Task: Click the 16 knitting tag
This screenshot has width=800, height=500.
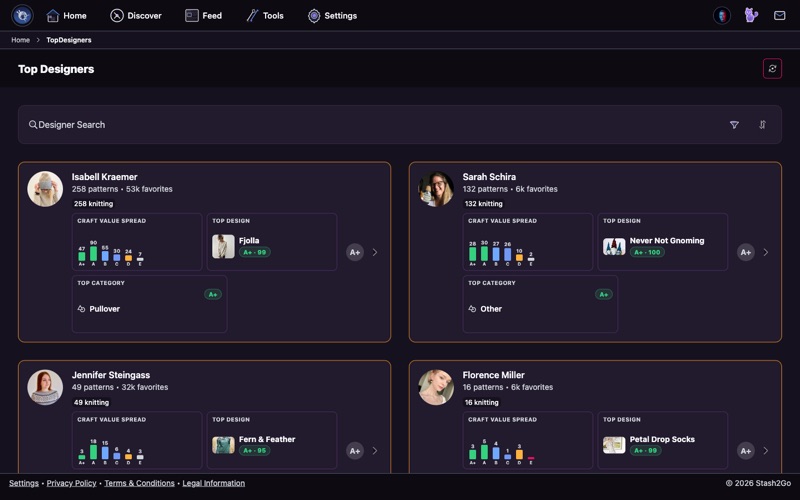Action: pyautogui.click(x=482, y=402)
